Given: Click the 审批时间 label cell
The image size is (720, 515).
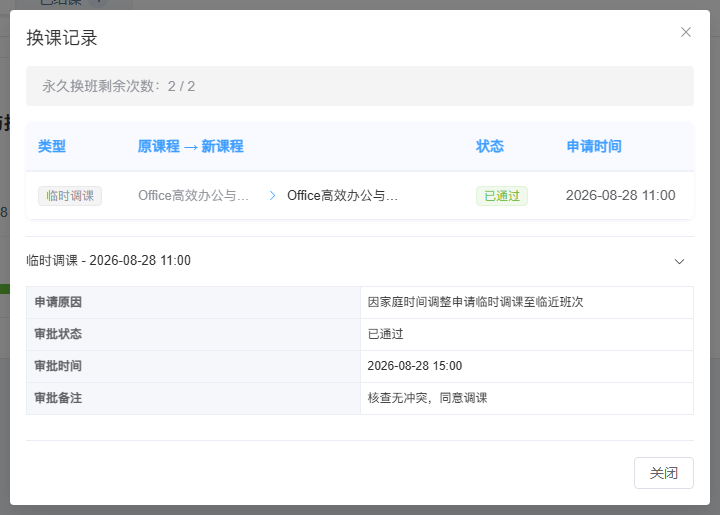Looking at the screenshot, I should (x=193, y=367).
